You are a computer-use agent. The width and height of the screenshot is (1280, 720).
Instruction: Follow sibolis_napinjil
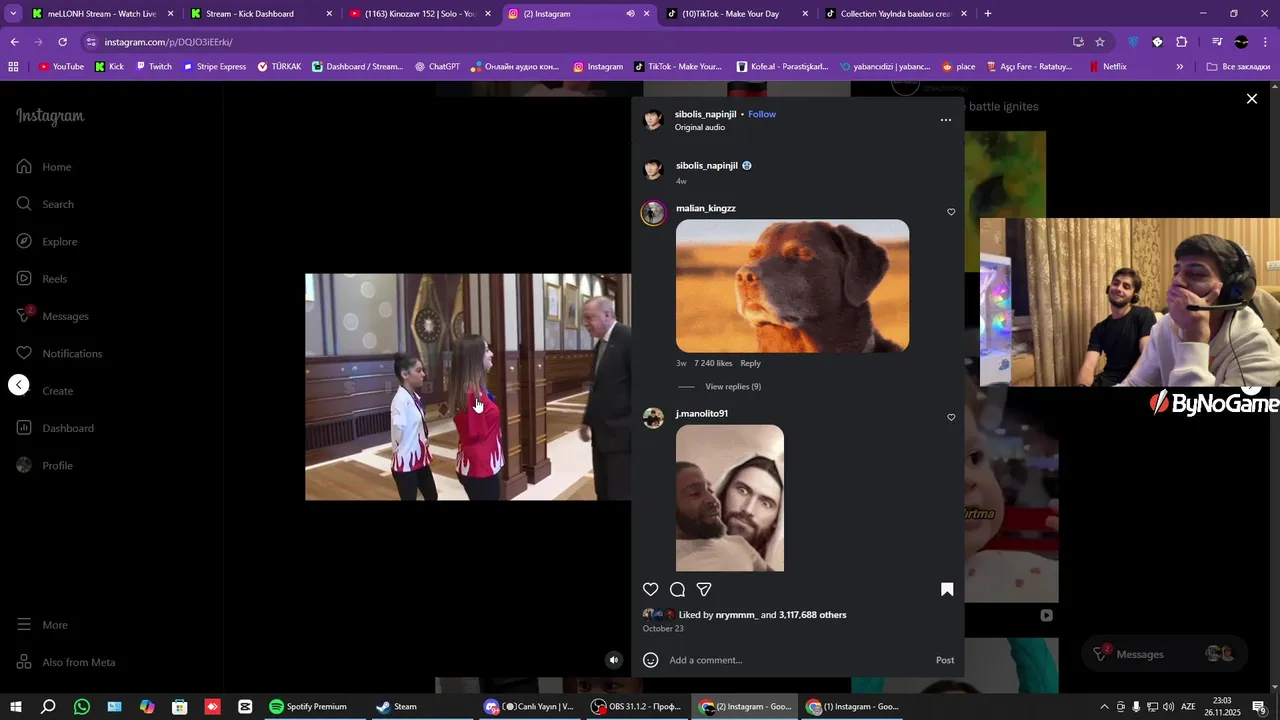coord(762,114)
